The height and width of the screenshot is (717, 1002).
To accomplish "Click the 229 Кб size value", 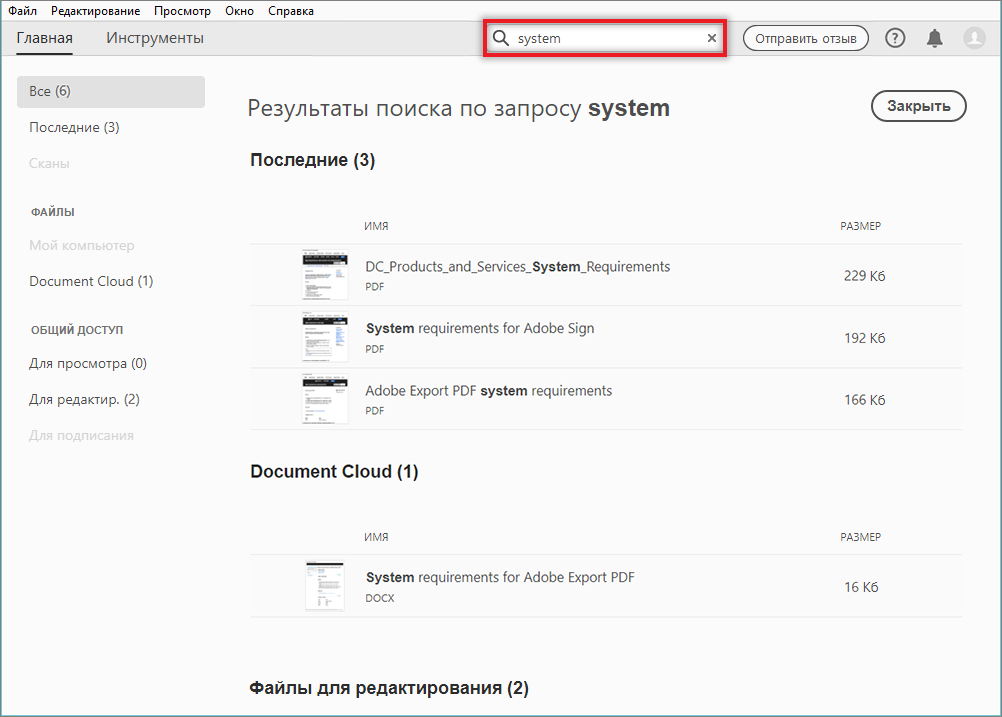I will 864,275.
